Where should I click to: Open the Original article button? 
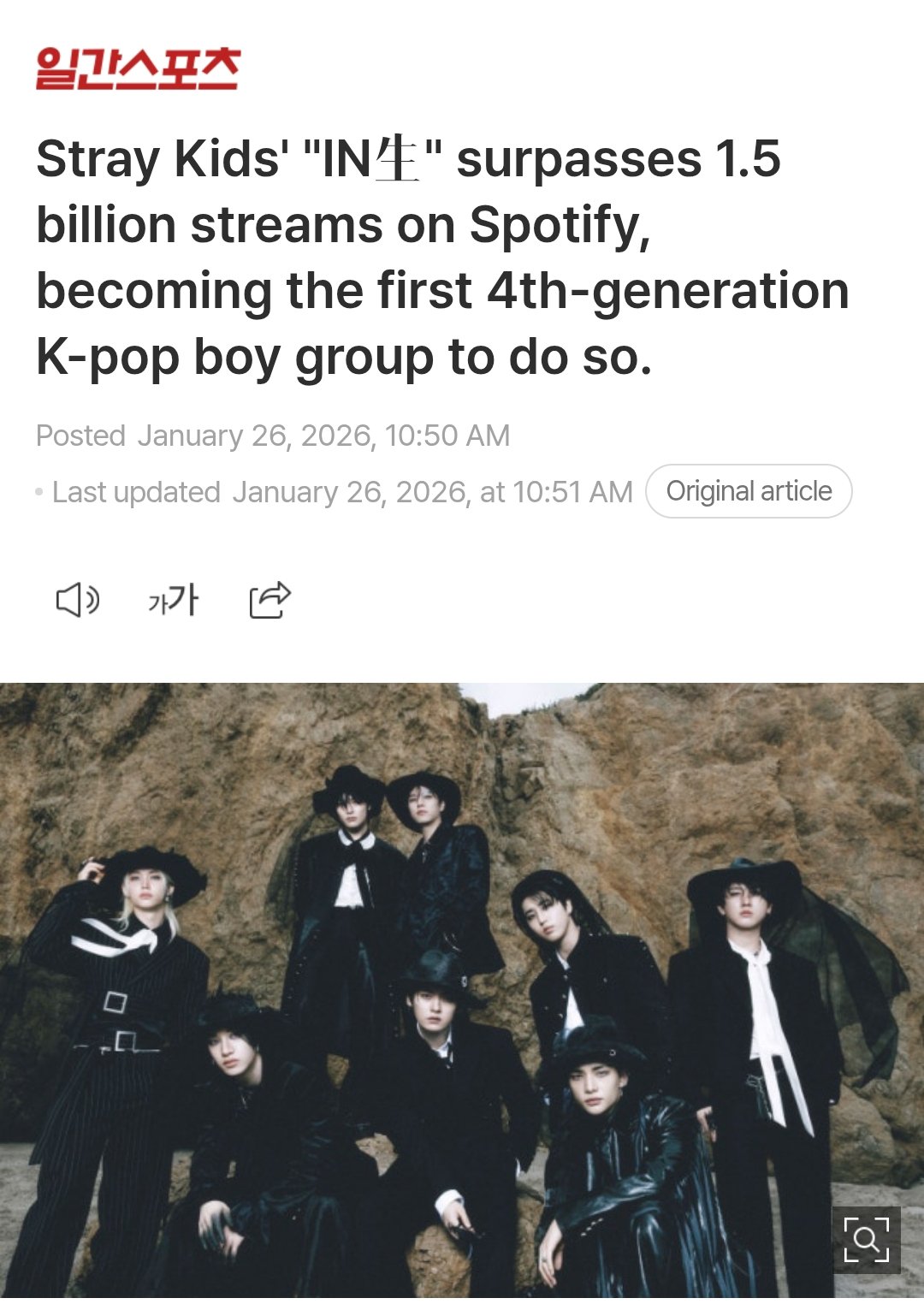point(749,491)
